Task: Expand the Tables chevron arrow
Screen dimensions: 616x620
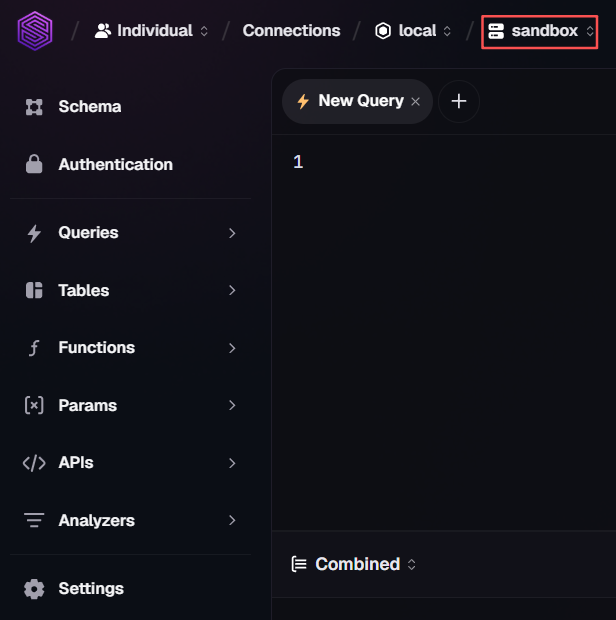Action: point(232,290)
